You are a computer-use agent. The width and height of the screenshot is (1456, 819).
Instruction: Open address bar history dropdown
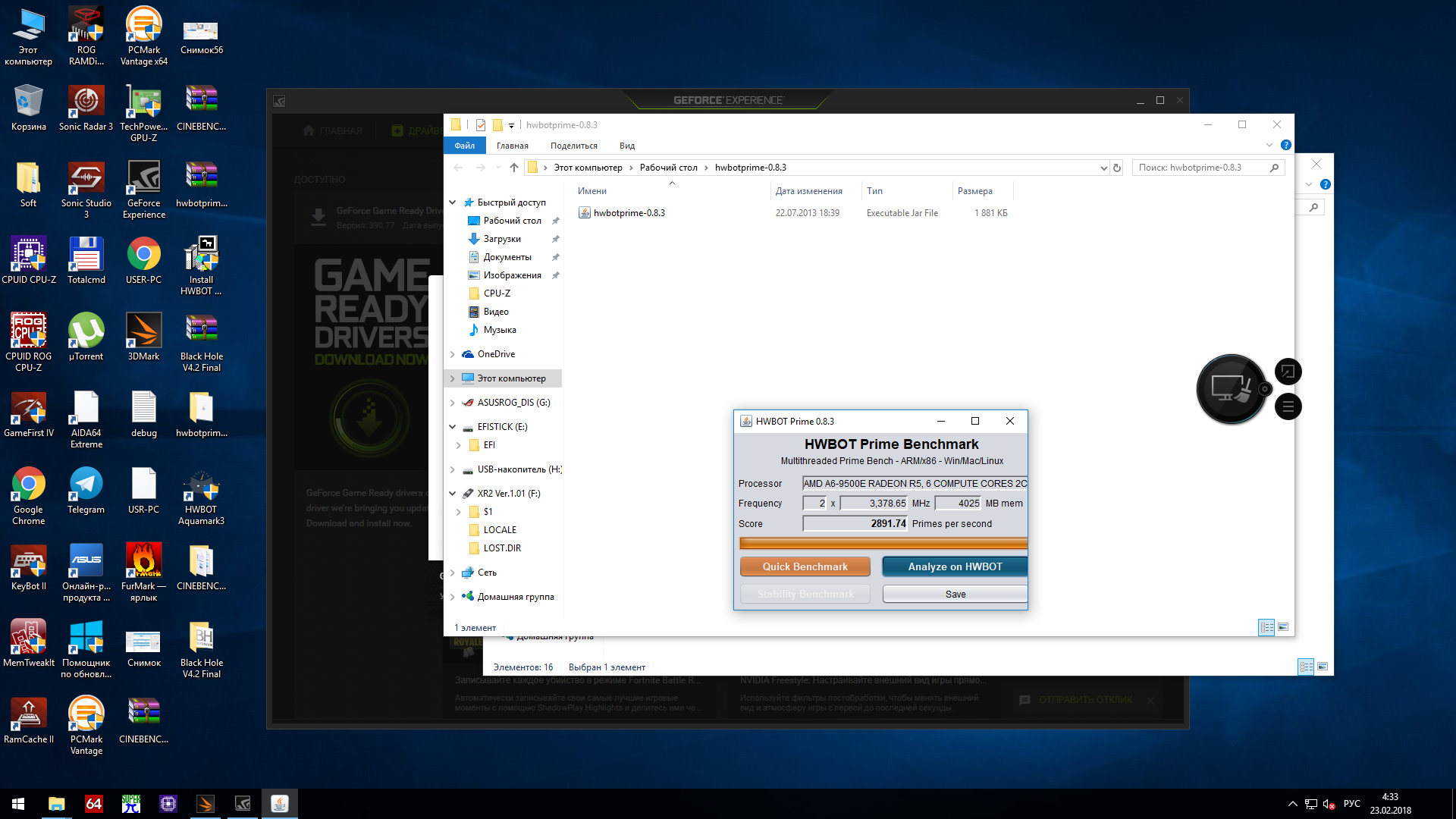(x=1103, y=168)
